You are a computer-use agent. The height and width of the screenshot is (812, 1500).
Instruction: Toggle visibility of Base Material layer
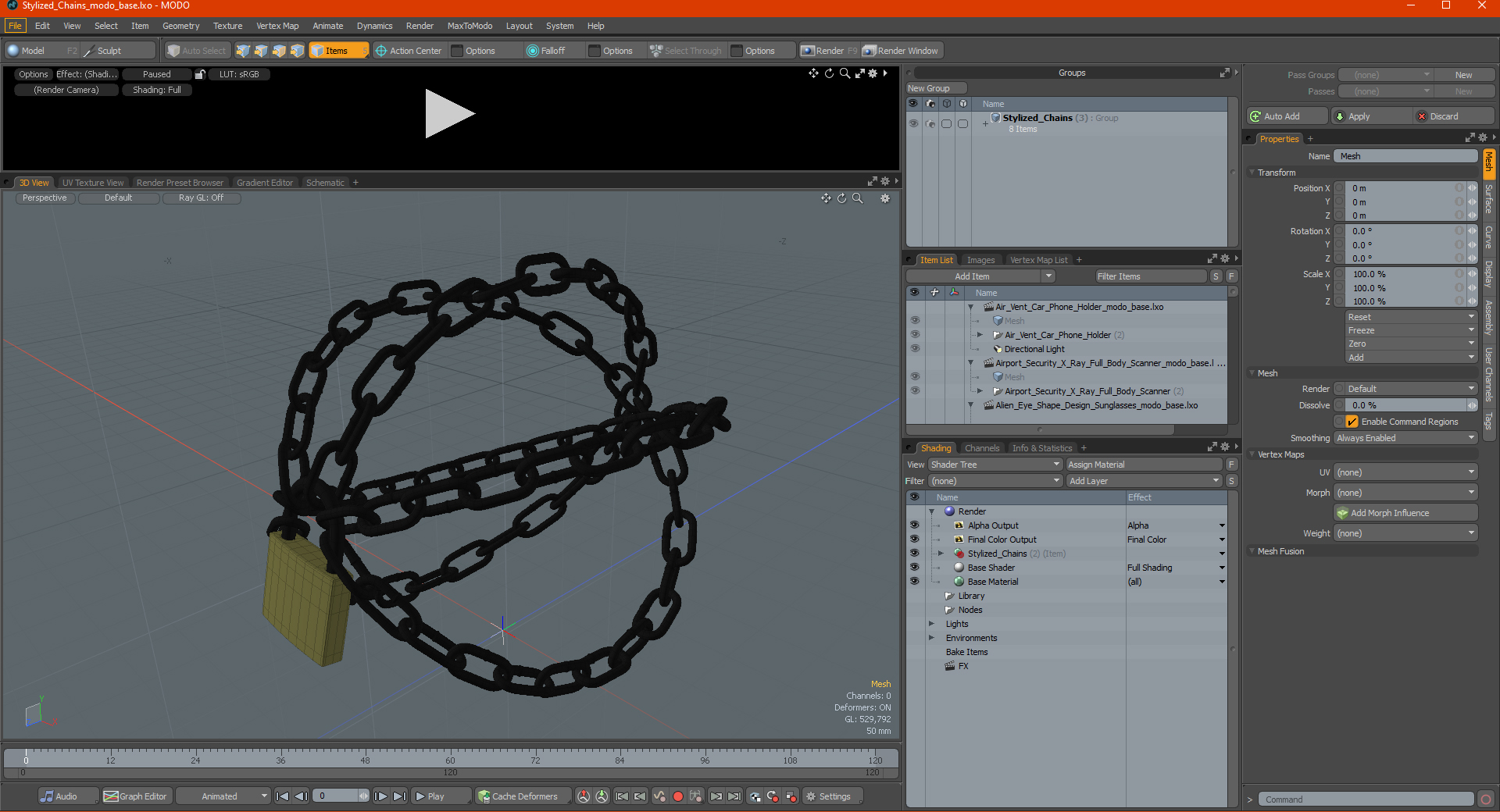pyautogui.click(x=914, y=582)
